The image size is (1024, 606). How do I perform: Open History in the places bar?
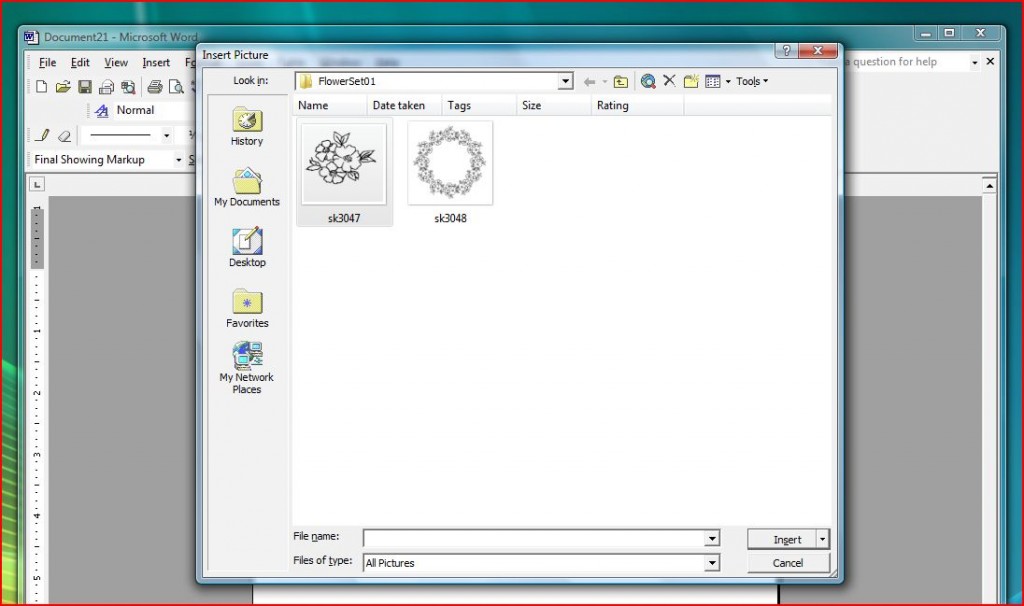click(247, 127)
